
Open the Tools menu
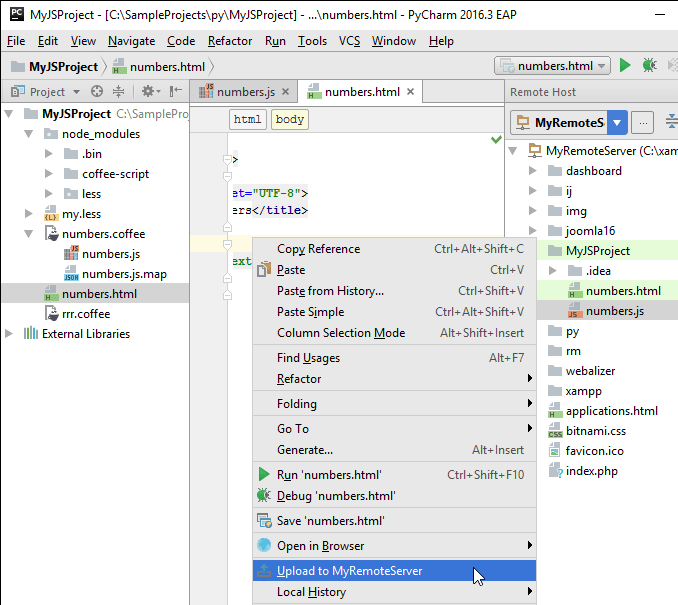click(x=312, y=41)
